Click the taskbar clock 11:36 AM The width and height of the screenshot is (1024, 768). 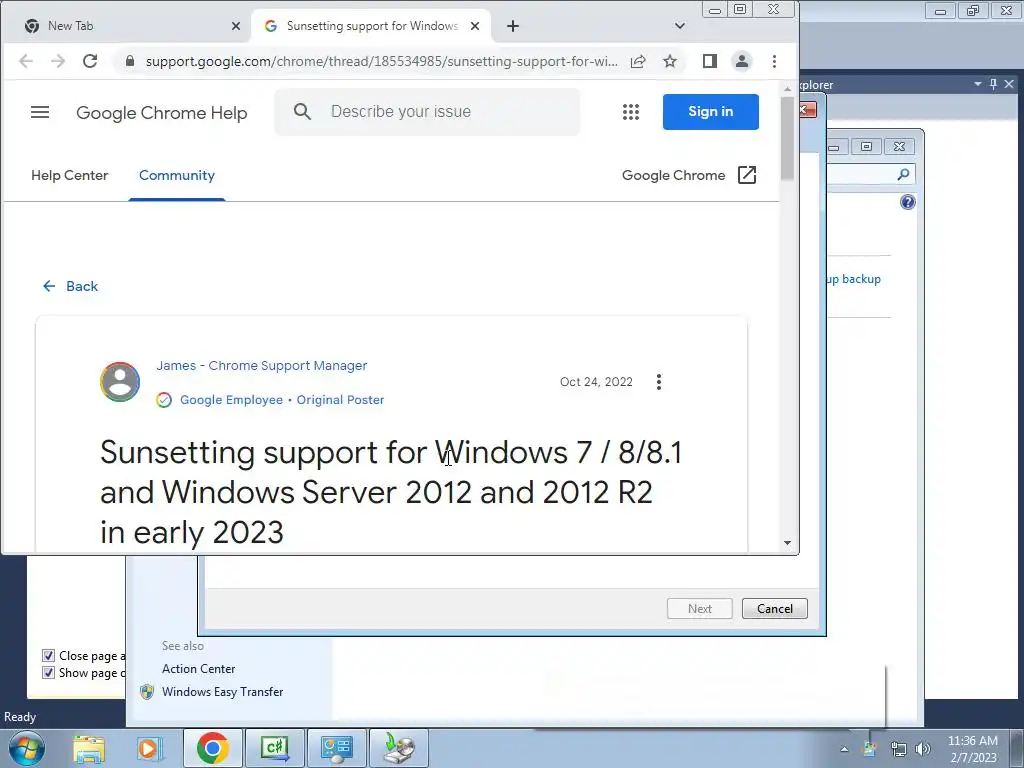[x=973, y=741]
